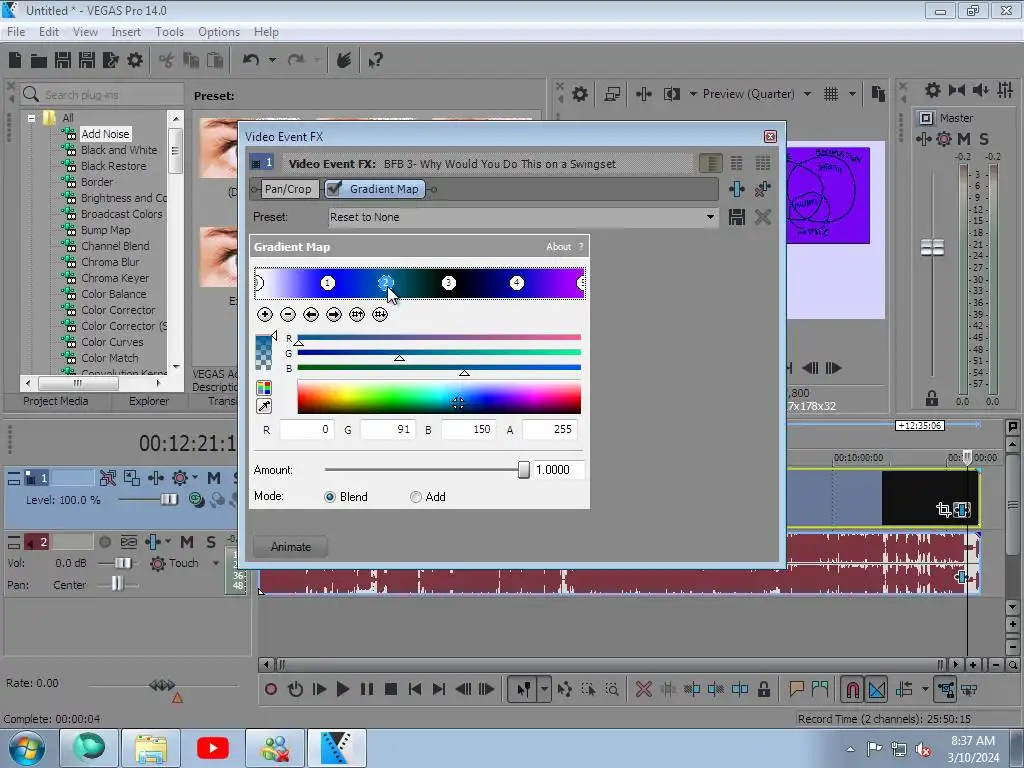This screenshot has width=1024, height=768.
Task: Open Preview Quarter quality dropdown
Action: tap(807, 94)
